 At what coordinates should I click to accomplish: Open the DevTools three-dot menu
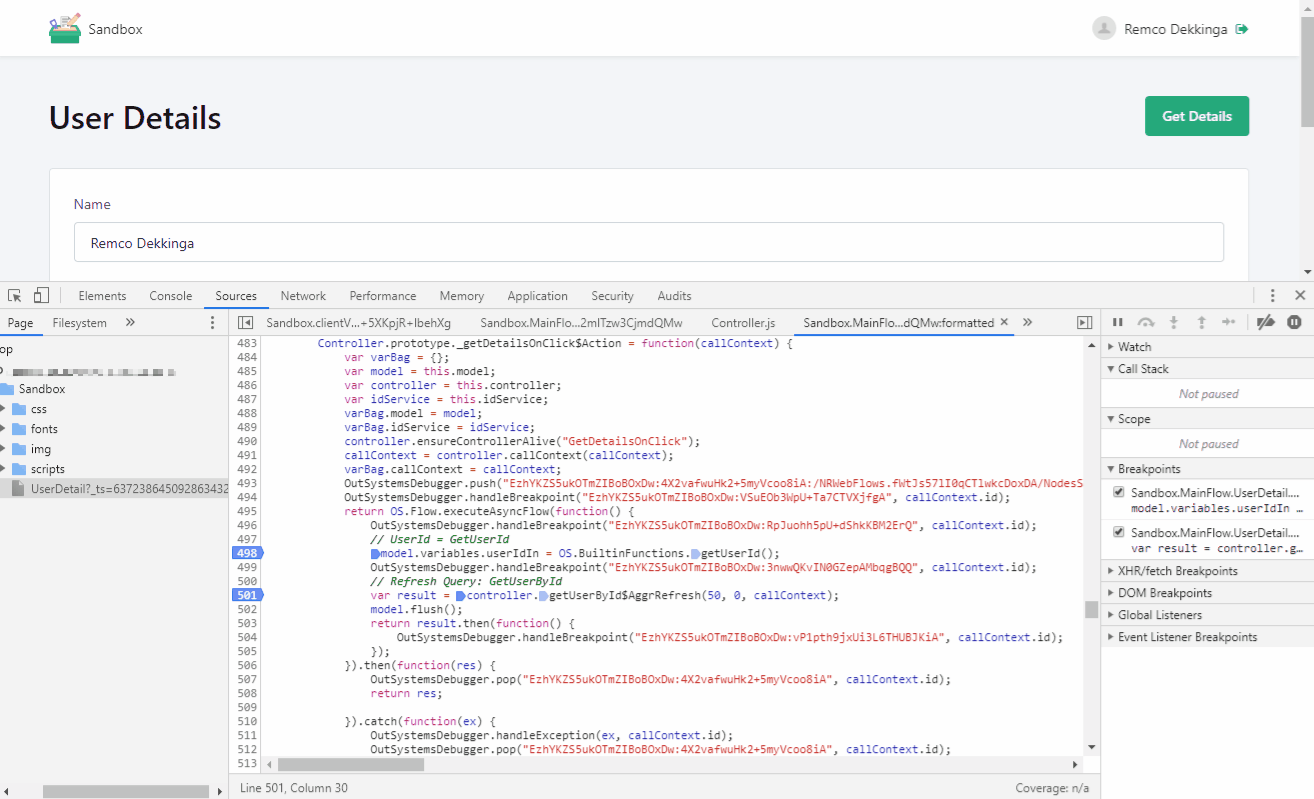(1273, 295)
